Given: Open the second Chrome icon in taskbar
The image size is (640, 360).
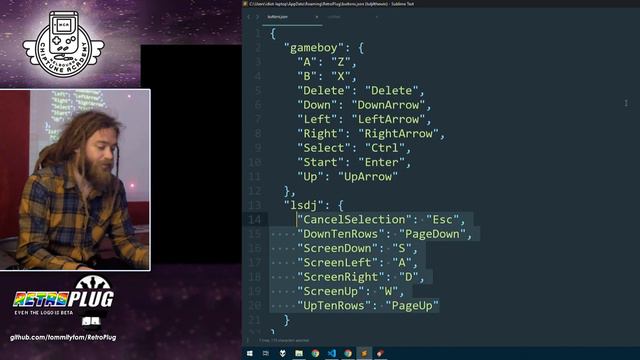Looking at the screenshot, I should tap(348, 353).
